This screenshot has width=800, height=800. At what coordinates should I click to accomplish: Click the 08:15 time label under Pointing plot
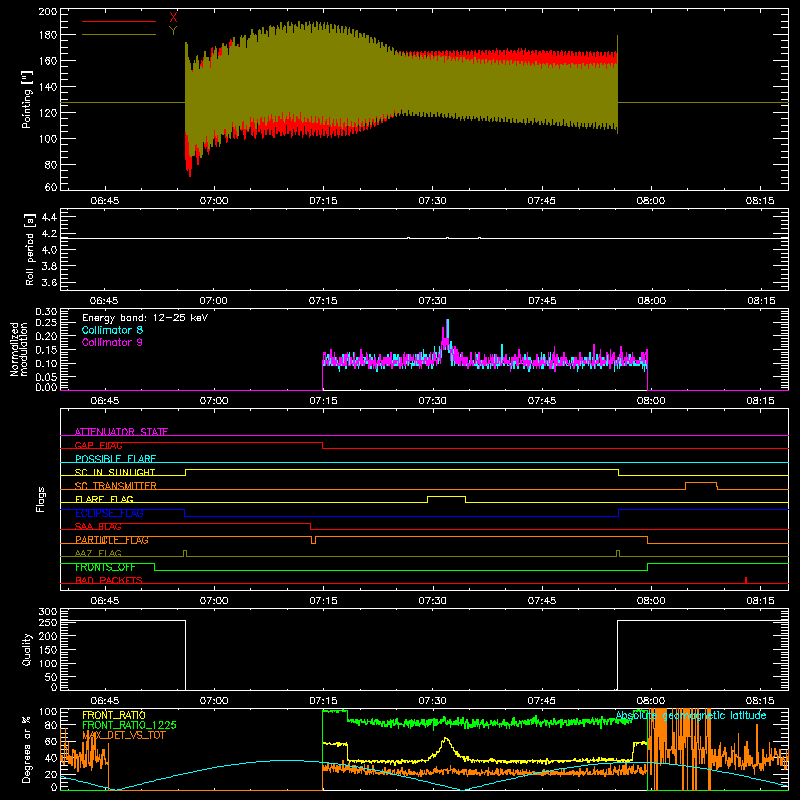pyautogui.click(x=760, y=201)
